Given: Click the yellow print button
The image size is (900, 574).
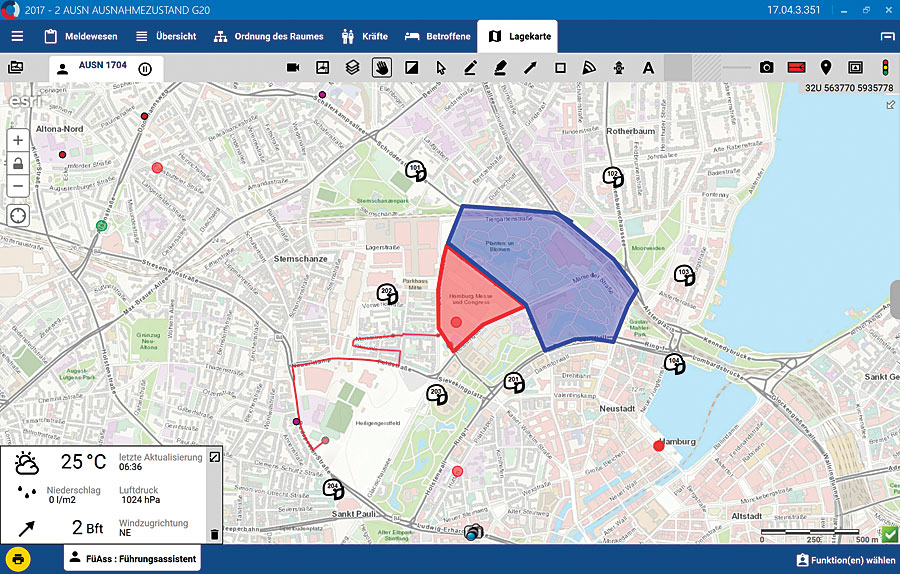Looking at the screenshot, I should 17,559.
